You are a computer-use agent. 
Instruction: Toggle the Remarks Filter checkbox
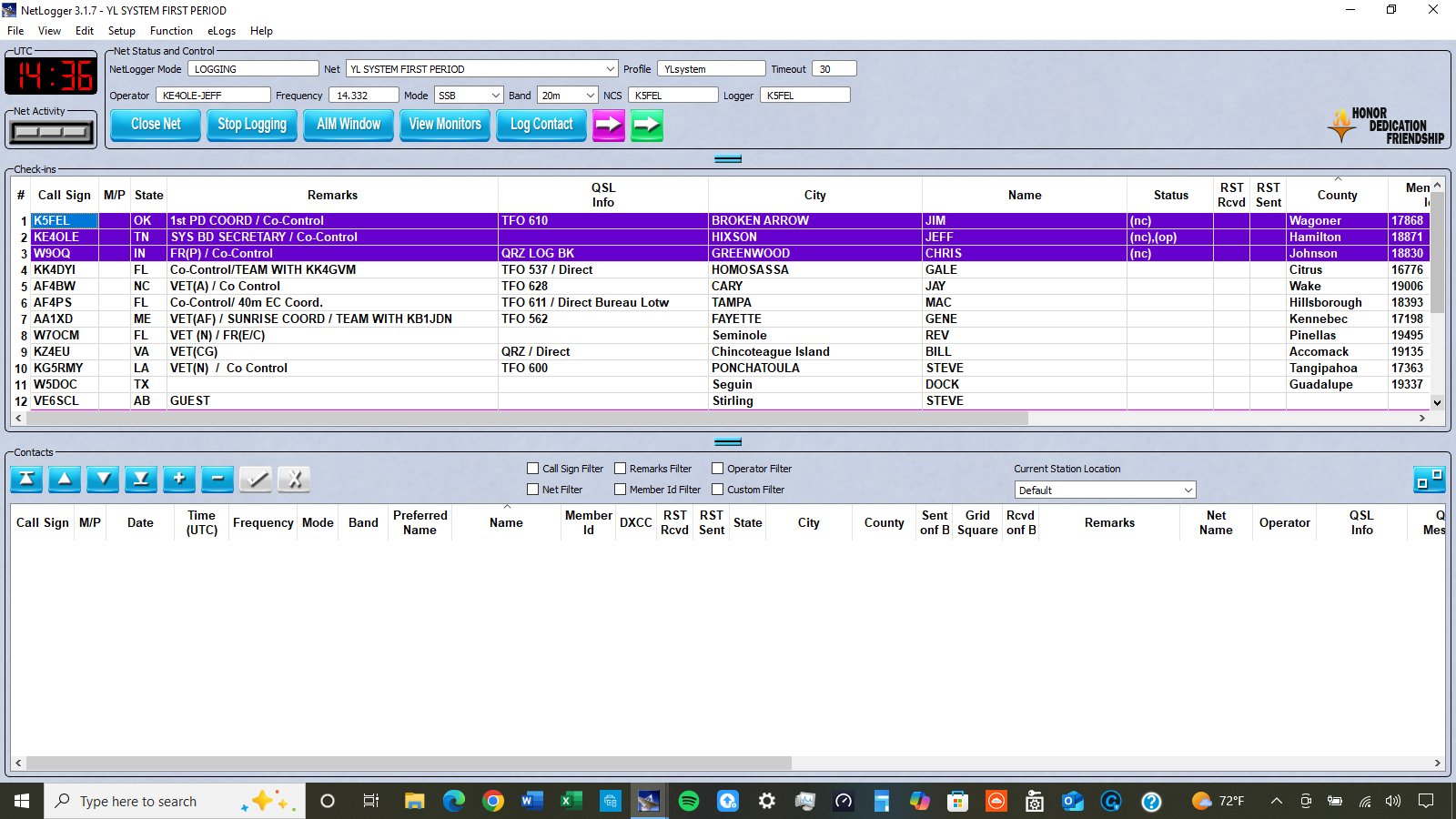pyautogui.click(x=621, y=469)
